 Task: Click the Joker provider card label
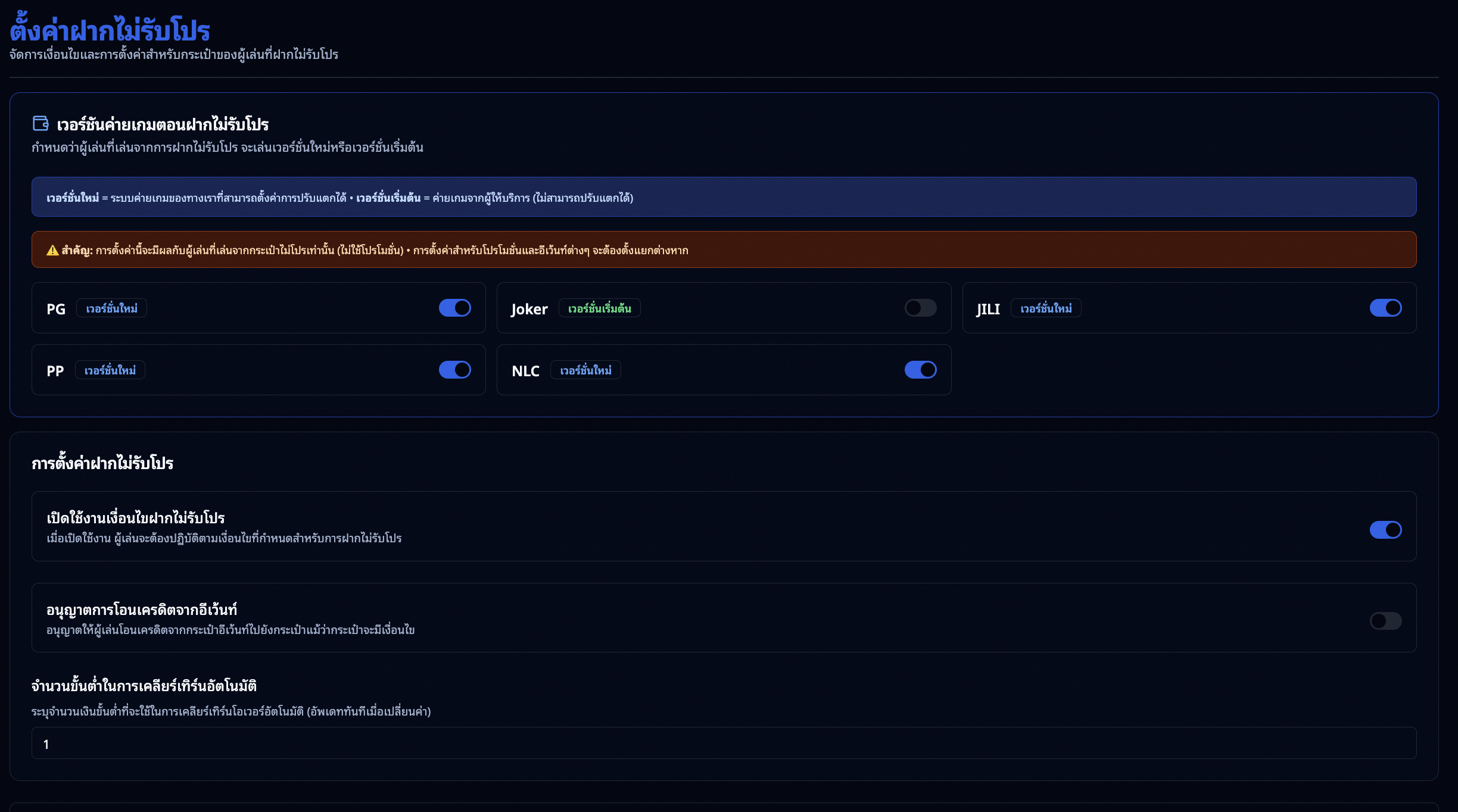pos(529,309)
